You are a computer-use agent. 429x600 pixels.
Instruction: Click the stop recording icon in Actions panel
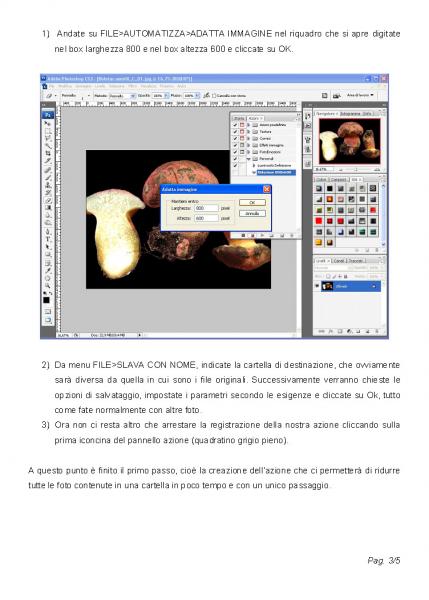[243, 236]
